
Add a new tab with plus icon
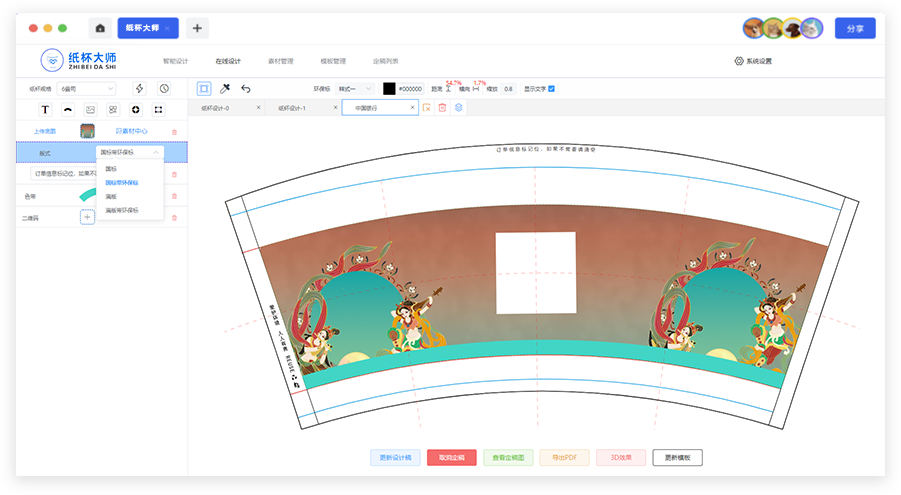pyautogui.click(x=197, y=28)
